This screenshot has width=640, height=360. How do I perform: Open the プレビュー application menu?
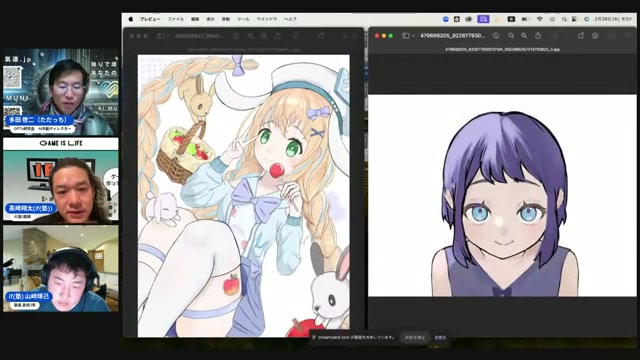[x=150, y=19]
